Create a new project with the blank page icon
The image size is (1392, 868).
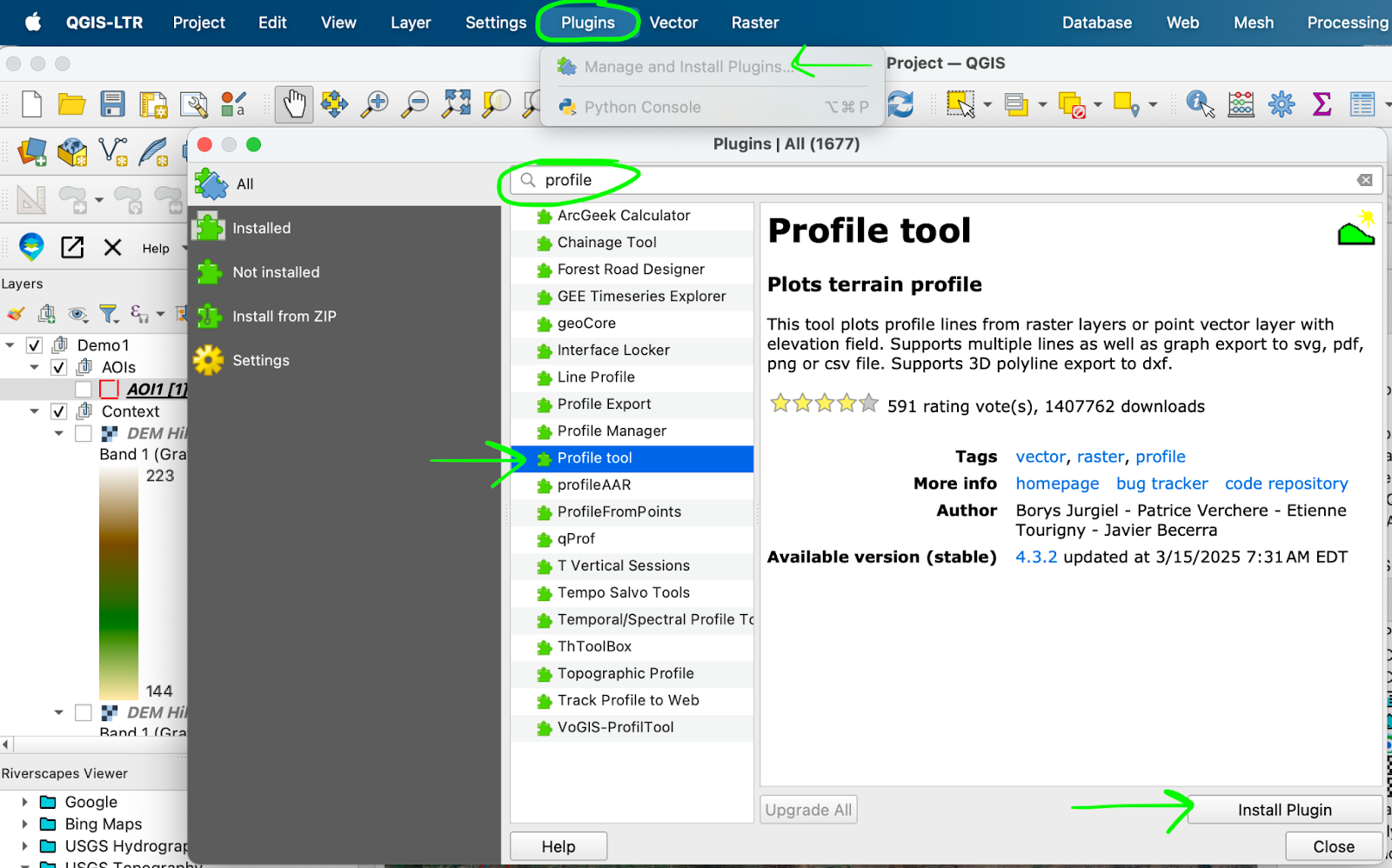[32, 104]
